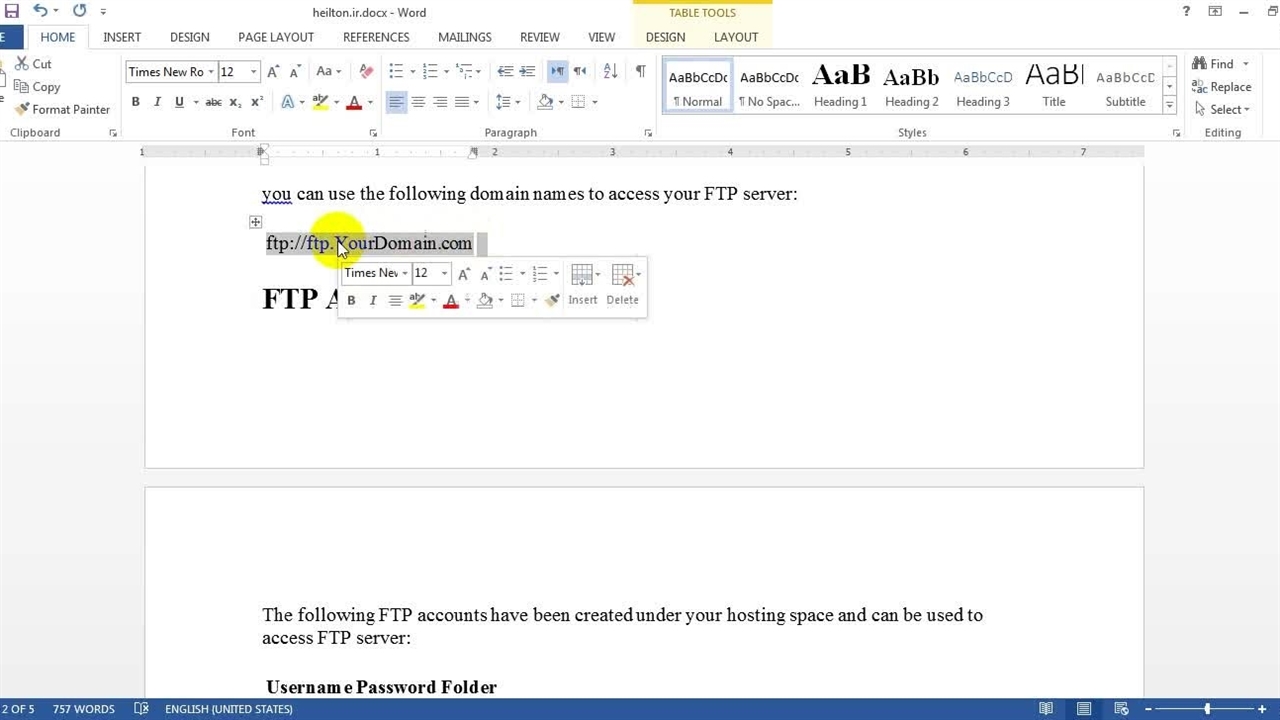Click the table move handle icon
The width and height of the screenshot is (1280, 720).
point(256,222)
